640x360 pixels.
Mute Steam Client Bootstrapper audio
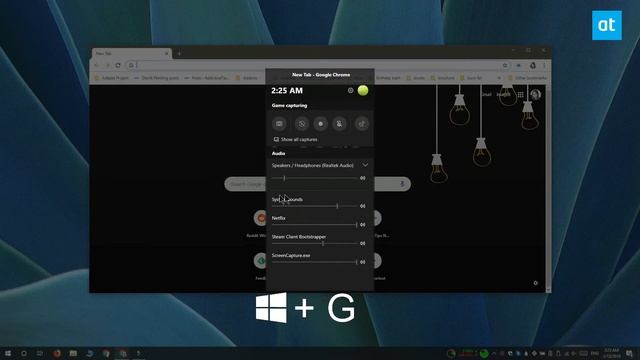[362, 244]
